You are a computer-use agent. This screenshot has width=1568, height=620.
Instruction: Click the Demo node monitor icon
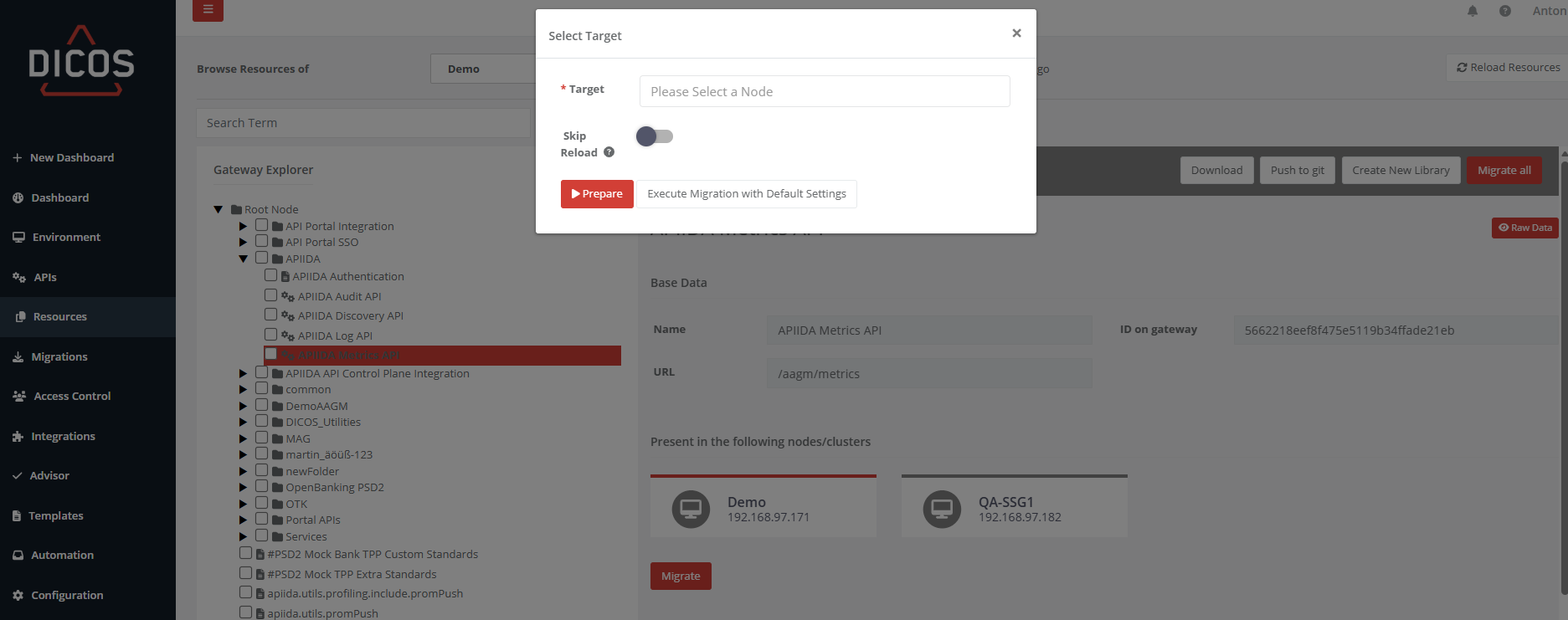coord(691,509)
